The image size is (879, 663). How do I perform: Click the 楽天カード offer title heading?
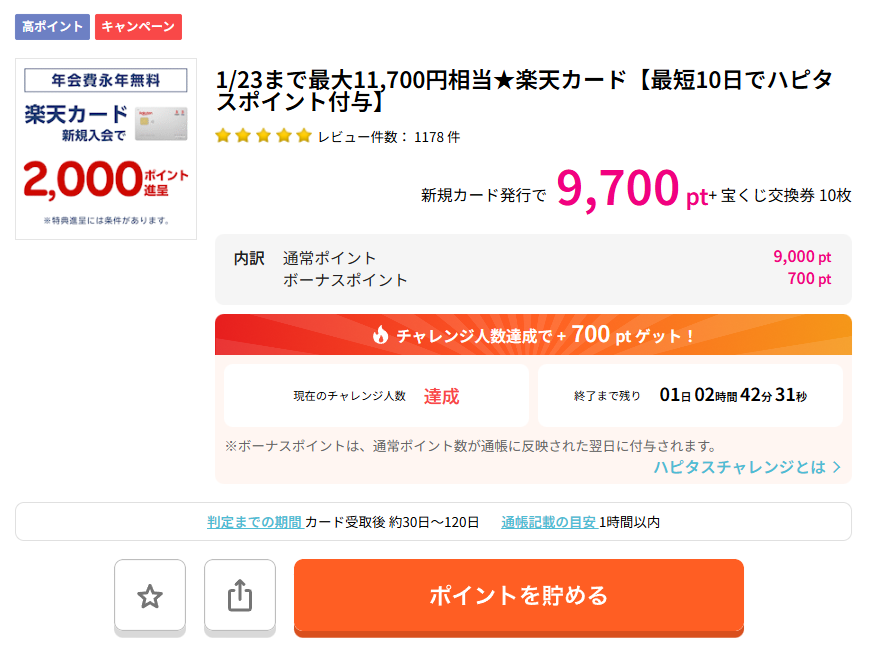(525, 91)
